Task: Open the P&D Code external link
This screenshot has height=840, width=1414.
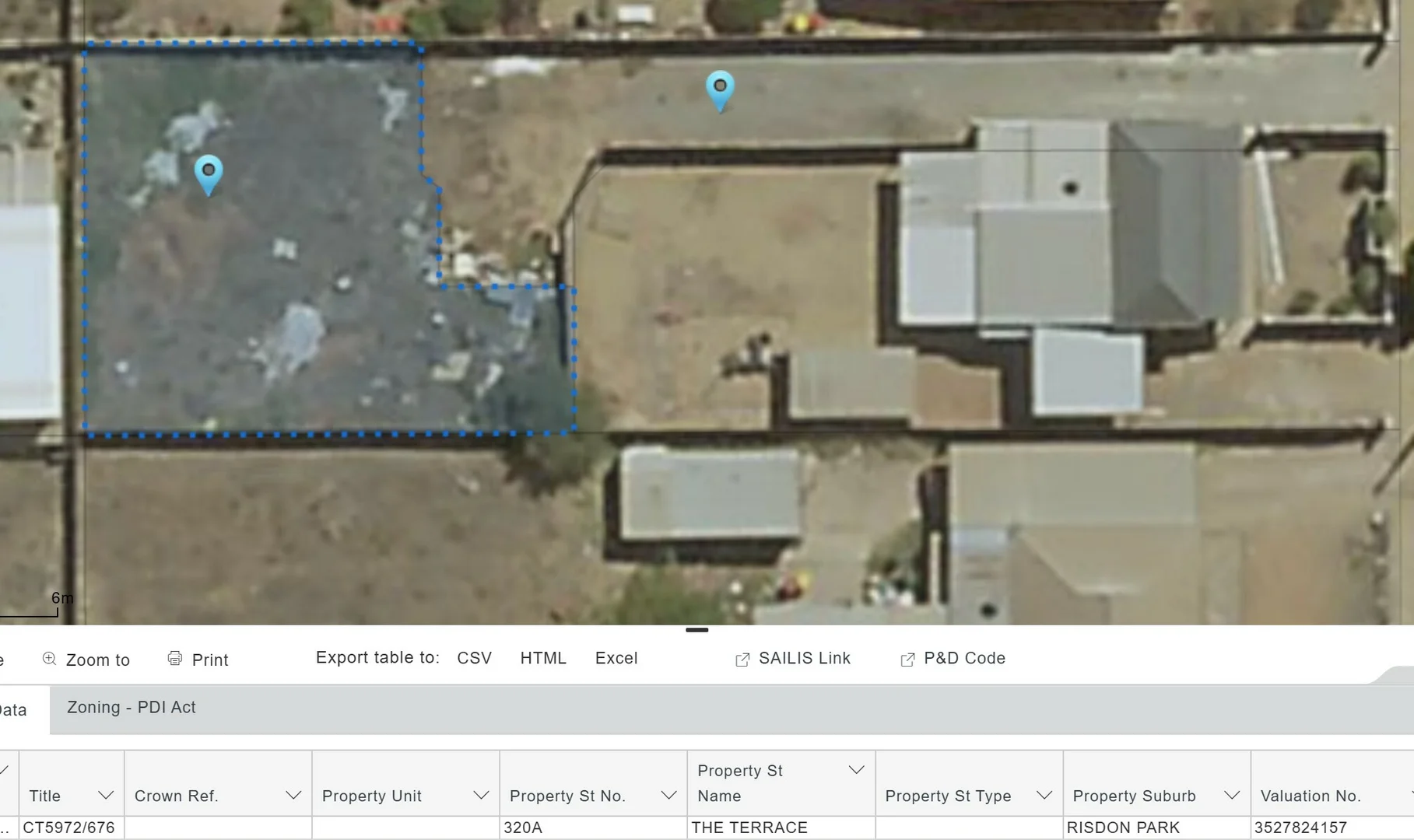Action: (953, 659)
